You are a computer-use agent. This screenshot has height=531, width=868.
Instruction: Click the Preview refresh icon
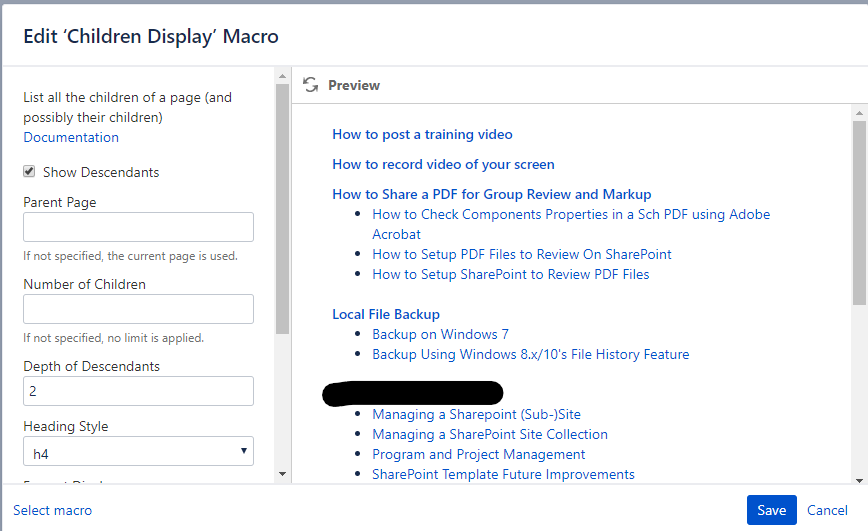[x=311, y=85]
